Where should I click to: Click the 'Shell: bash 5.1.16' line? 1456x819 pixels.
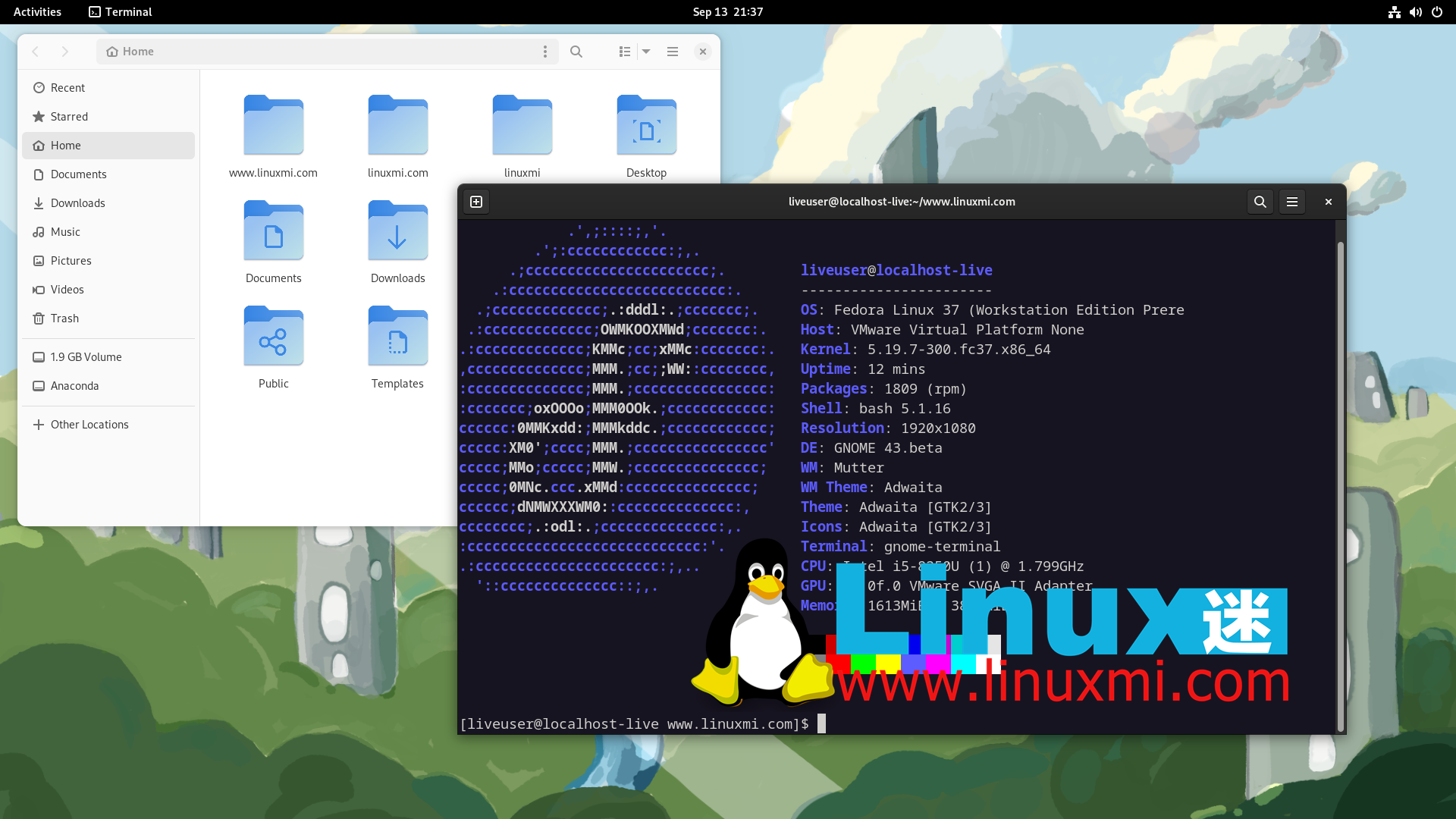(x=875, y=409)
